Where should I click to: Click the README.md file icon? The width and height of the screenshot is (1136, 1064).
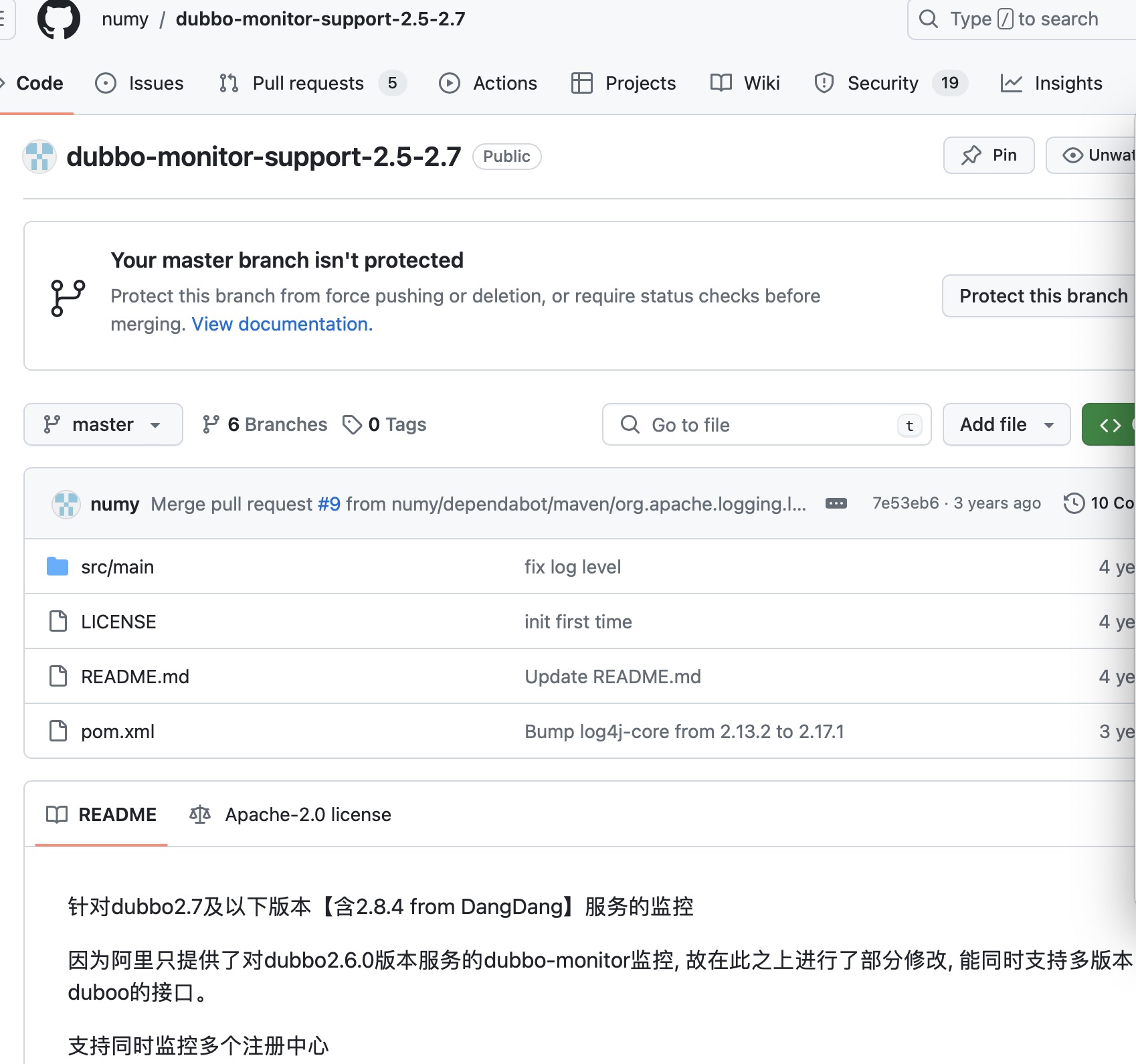(x=58, y=677)
